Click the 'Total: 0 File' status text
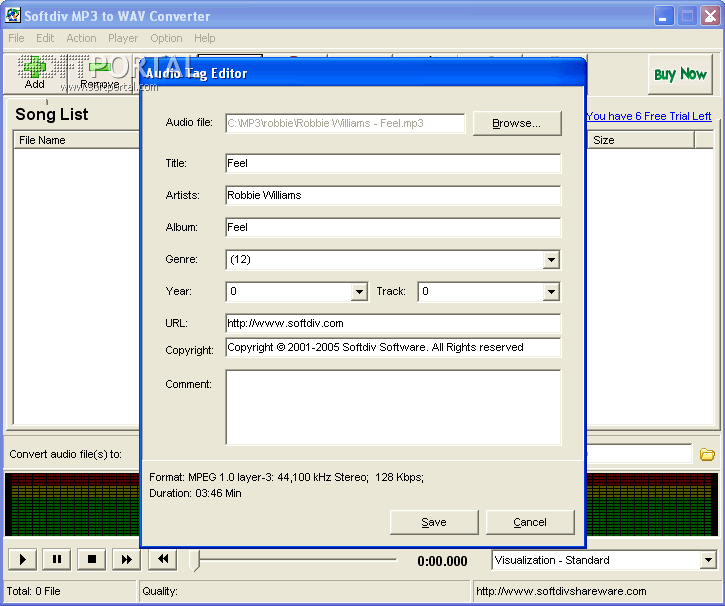 (33, 591)
